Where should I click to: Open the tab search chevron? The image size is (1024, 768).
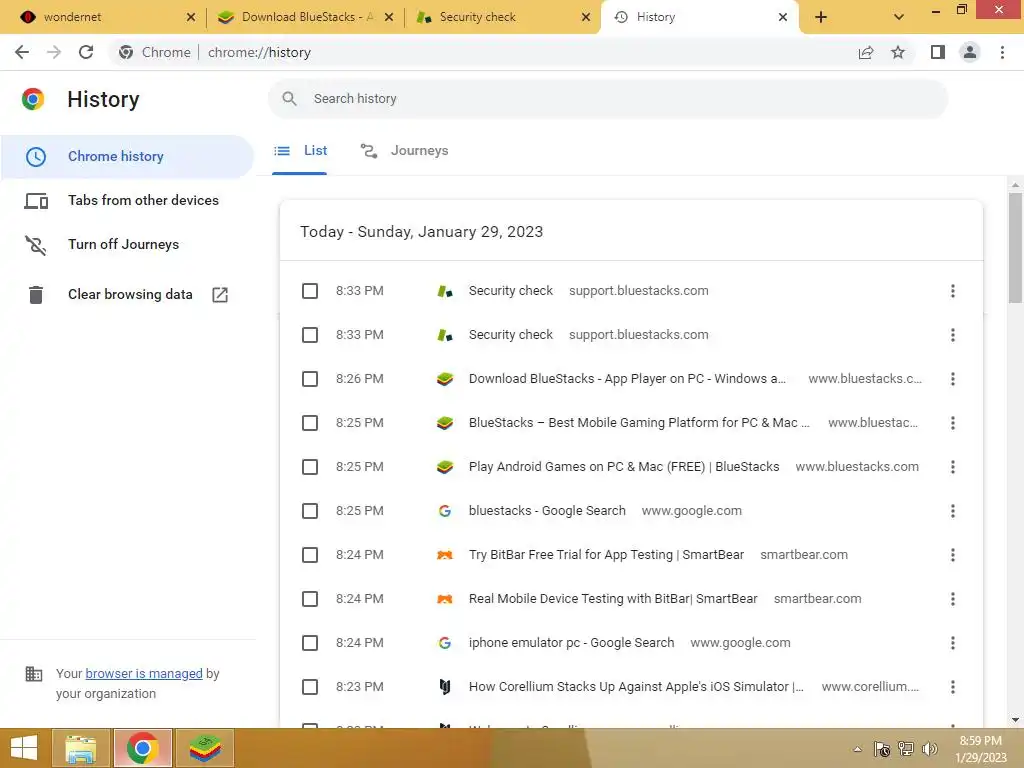pyautogui.click(x=899, y=18)
